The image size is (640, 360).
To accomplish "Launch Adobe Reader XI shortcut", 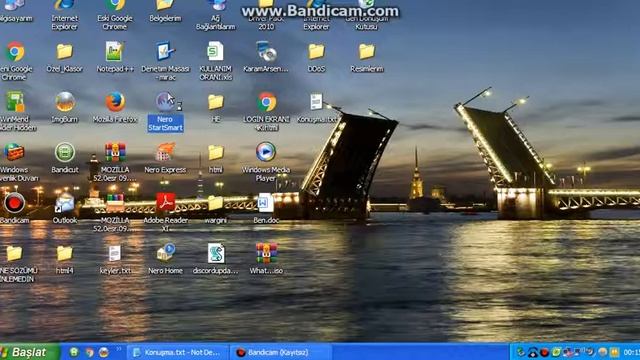I will point(165,213).
